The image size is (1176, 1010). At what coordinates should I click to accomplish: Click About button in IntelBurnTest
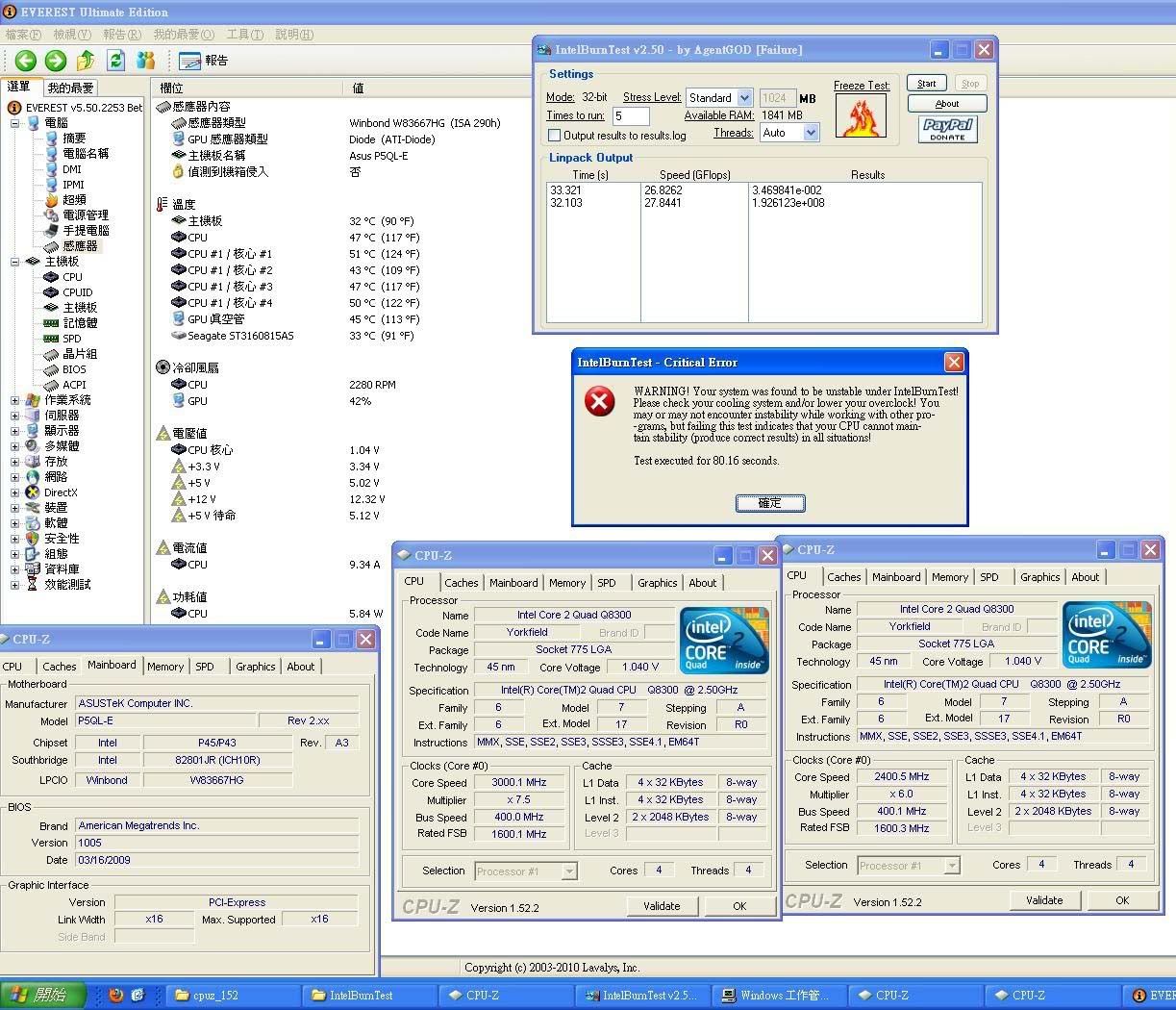[x=947, y=104]
